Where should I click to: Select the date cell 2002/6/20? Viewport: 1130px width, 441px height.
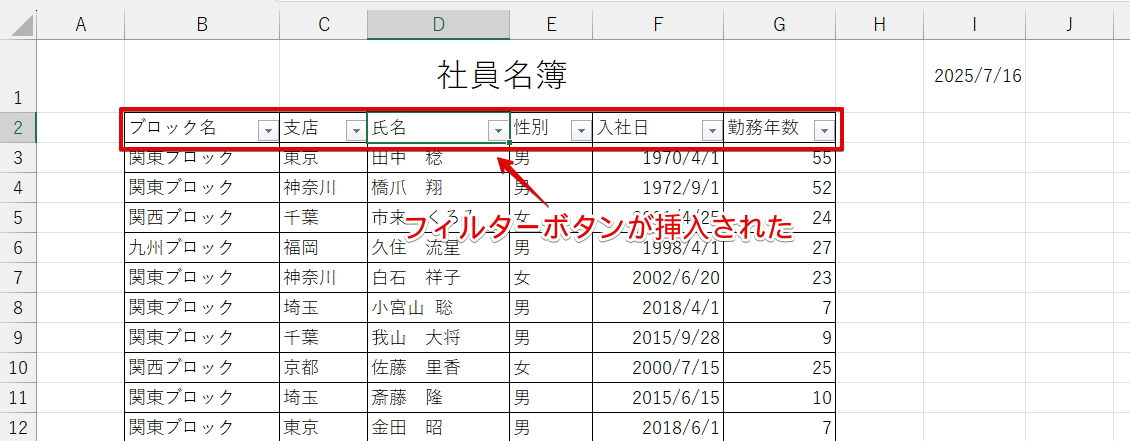point(658,277)
